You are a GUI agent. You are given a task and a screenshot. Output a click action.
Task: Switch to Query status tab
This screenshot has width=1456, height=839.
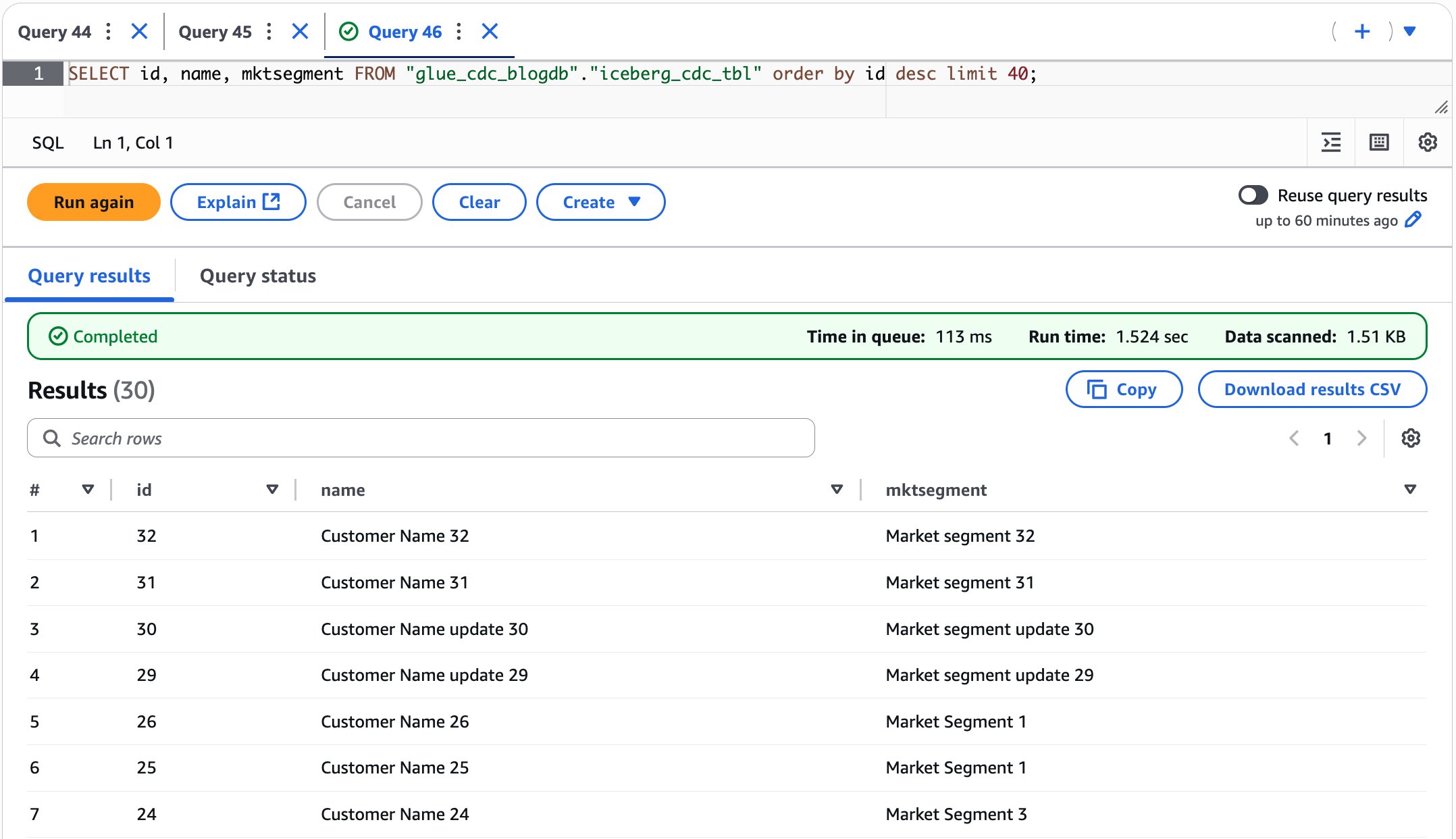[257, 276]
